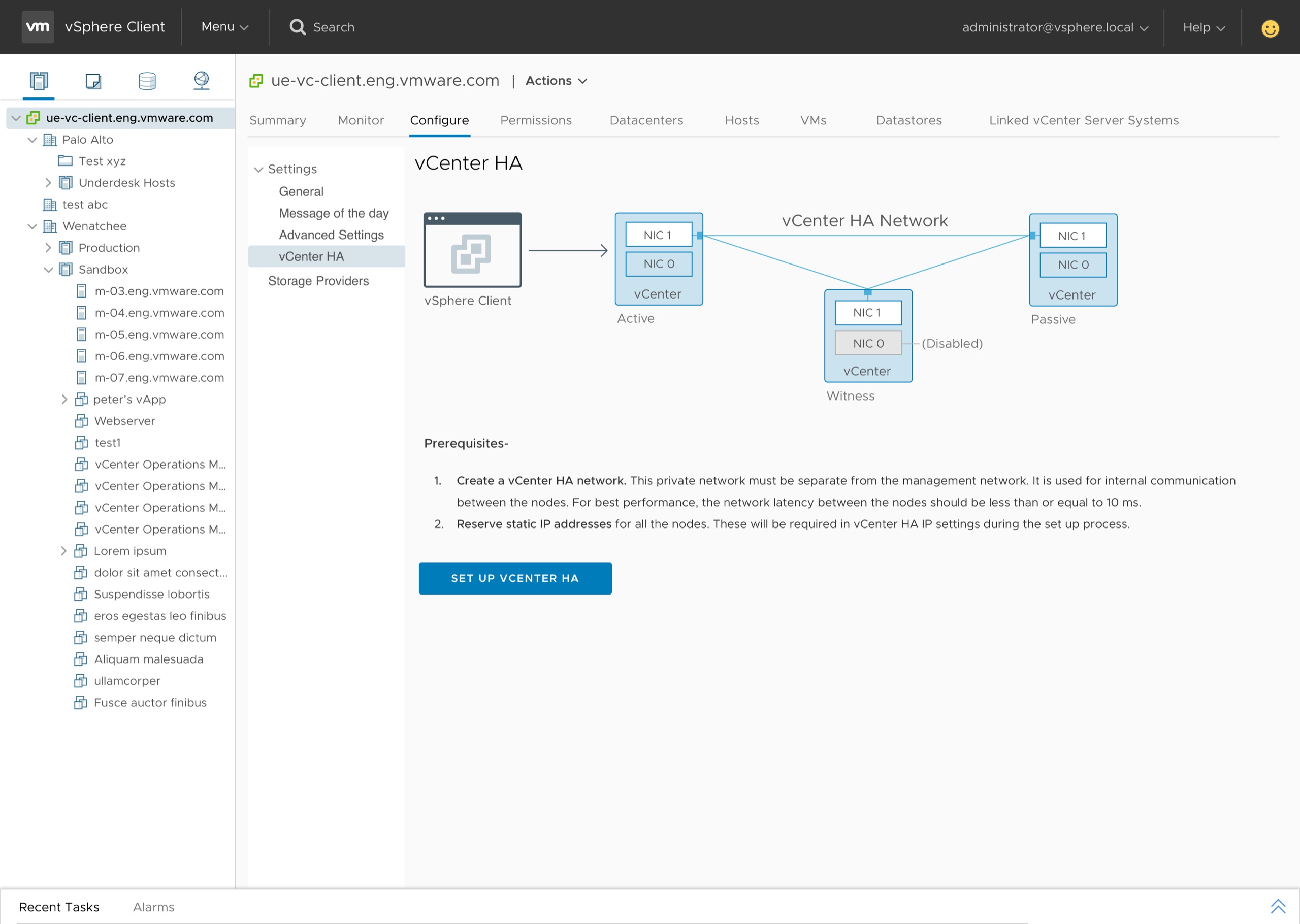The image size is (1300, 924).
Task: Collapse the Sandbox cluster node
Action: pos(48,269)
